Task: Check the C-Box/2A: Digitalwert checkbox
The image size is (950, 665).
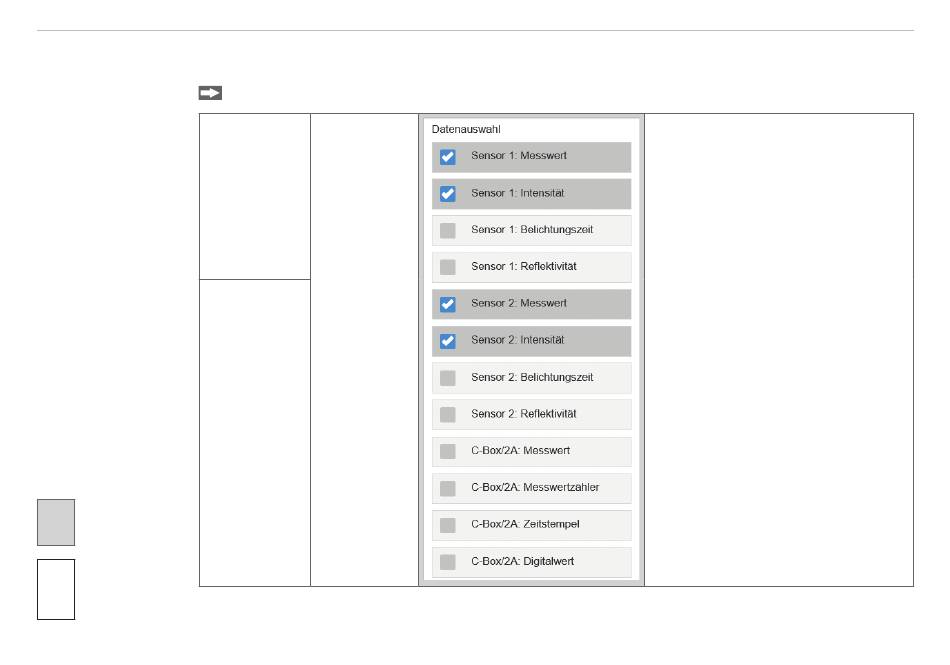Action: point(448,561)
